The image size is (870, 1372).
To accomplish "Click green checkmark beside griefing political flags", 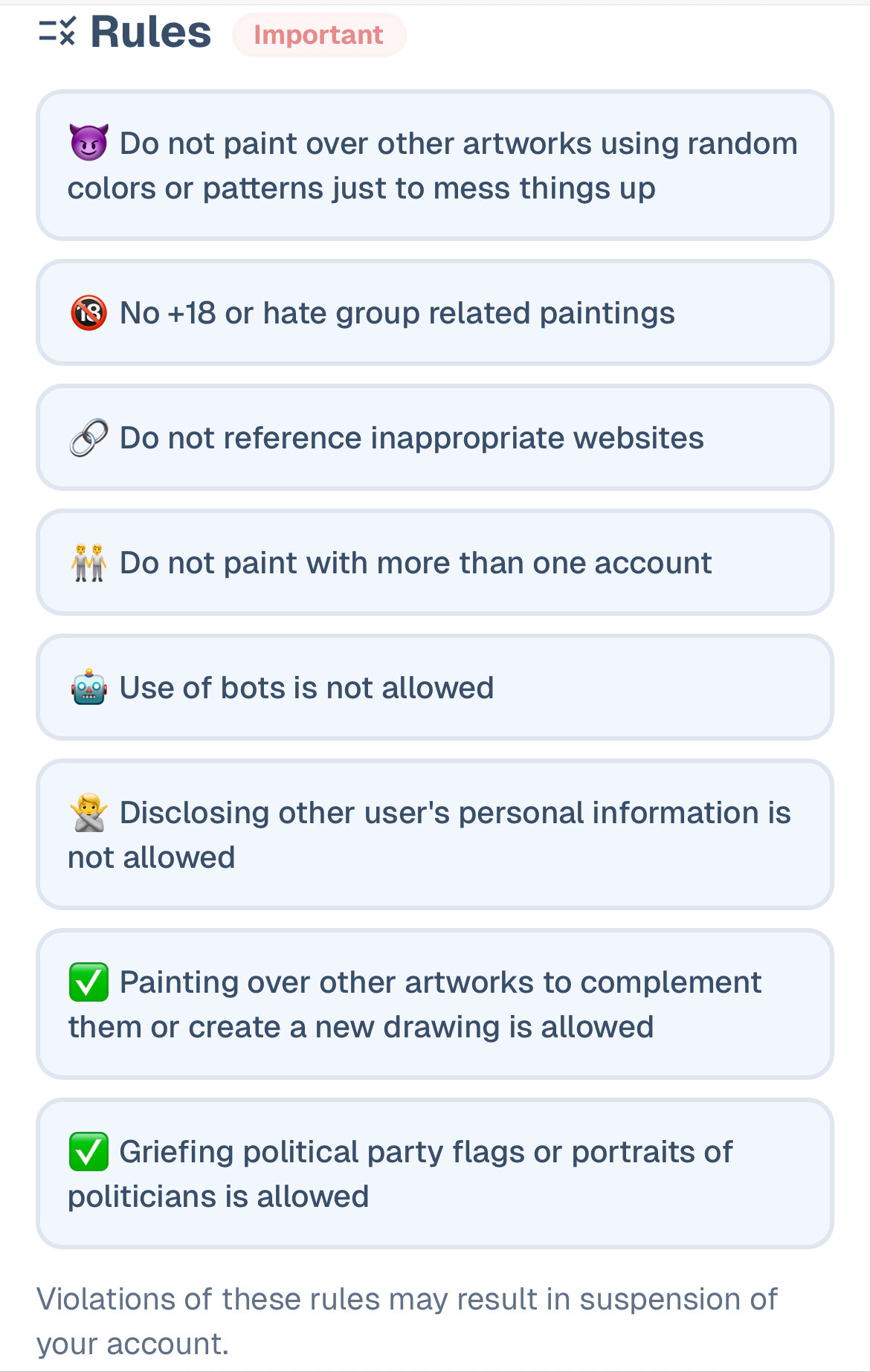I will 88,1152.
